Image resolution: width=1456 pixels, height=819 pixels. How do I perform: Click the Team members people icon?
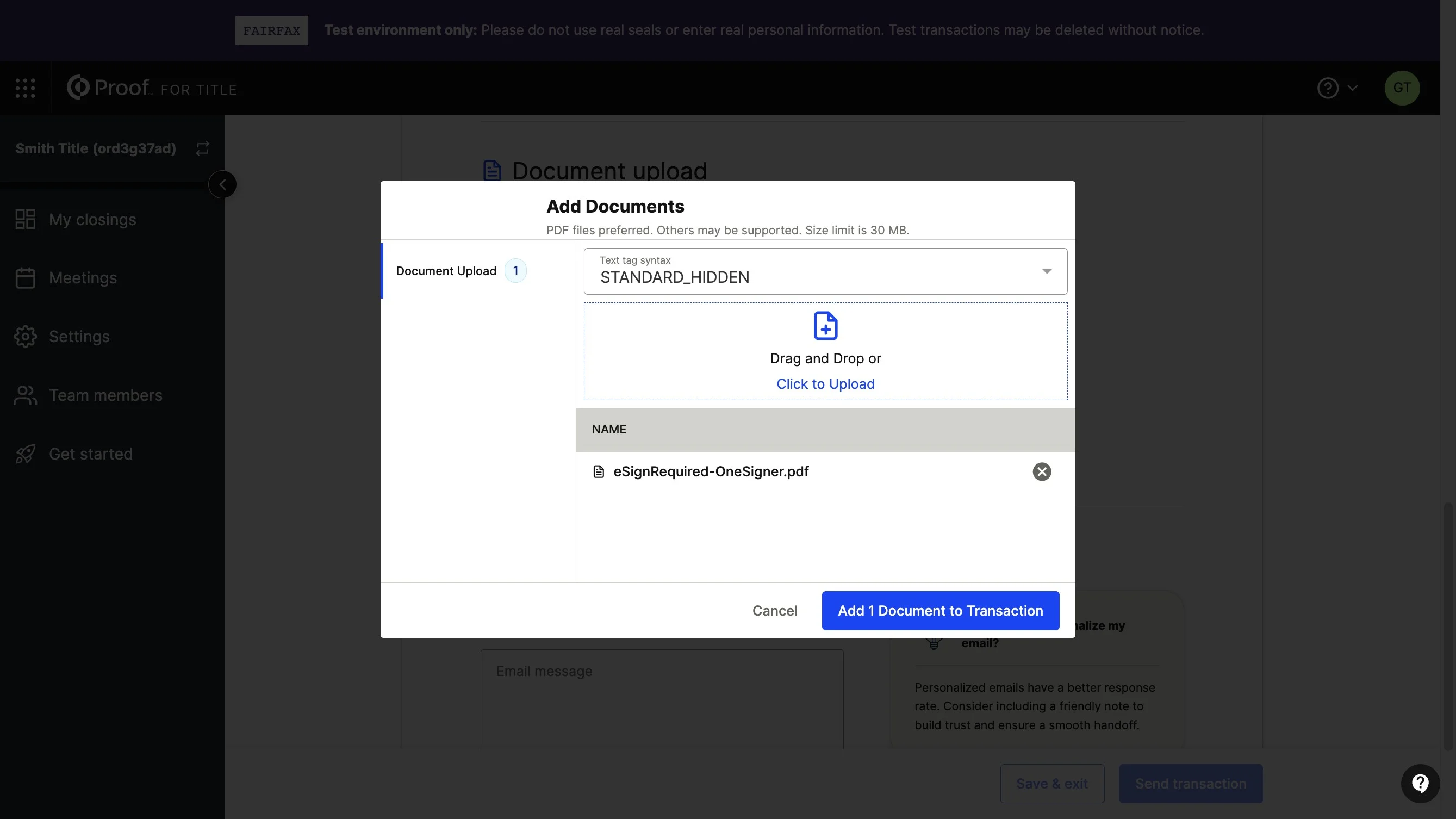coord(26,396)
